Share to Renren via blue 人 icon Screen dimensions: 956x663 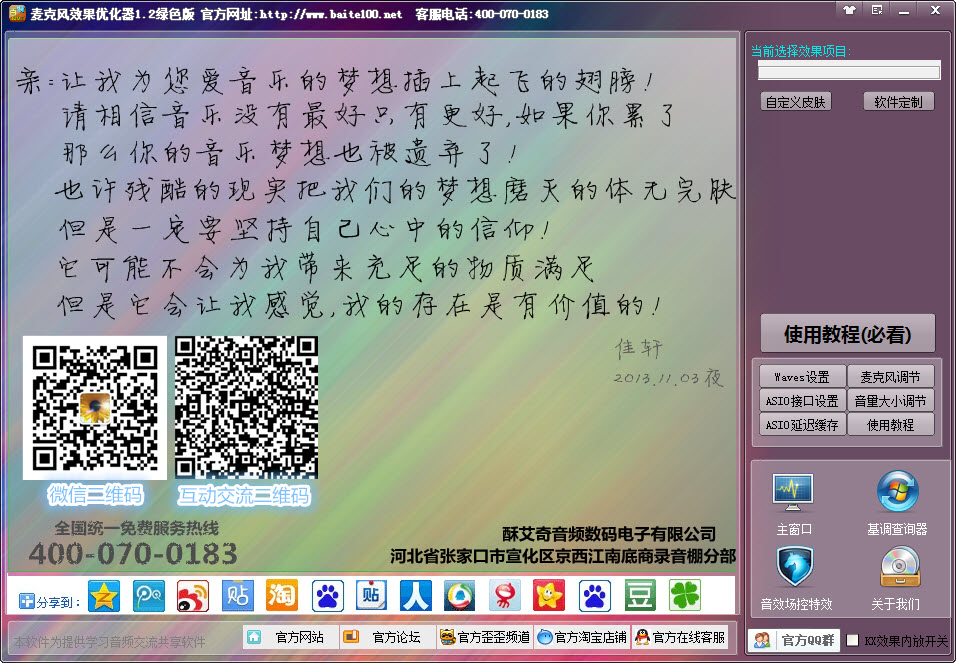[416, 596]
